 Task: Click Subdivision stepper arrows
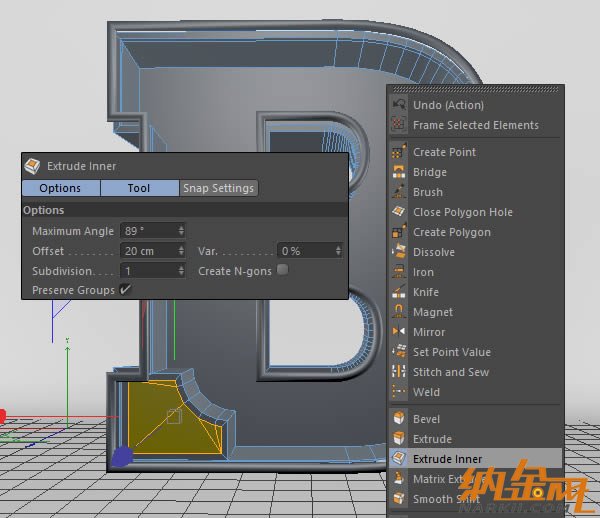click(181, 271)
